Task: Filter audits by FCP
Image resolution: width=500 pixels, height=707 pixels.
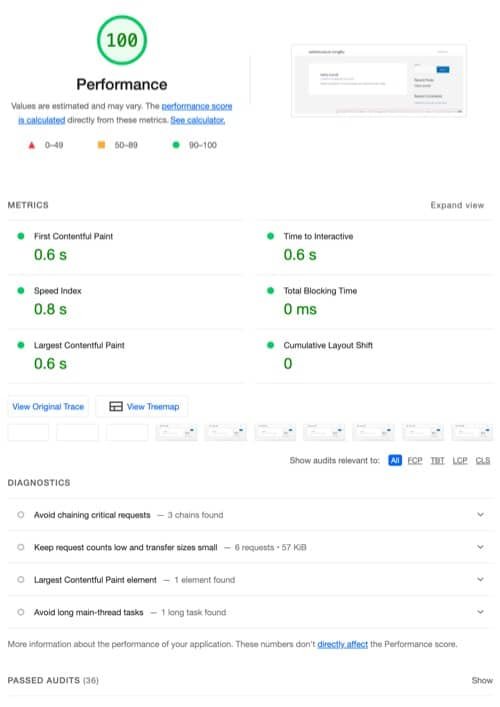Action: click(415, 460)
